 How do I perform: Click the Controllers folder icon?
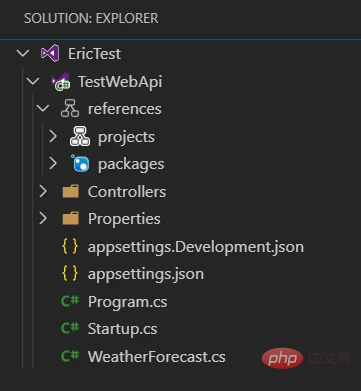70,191
